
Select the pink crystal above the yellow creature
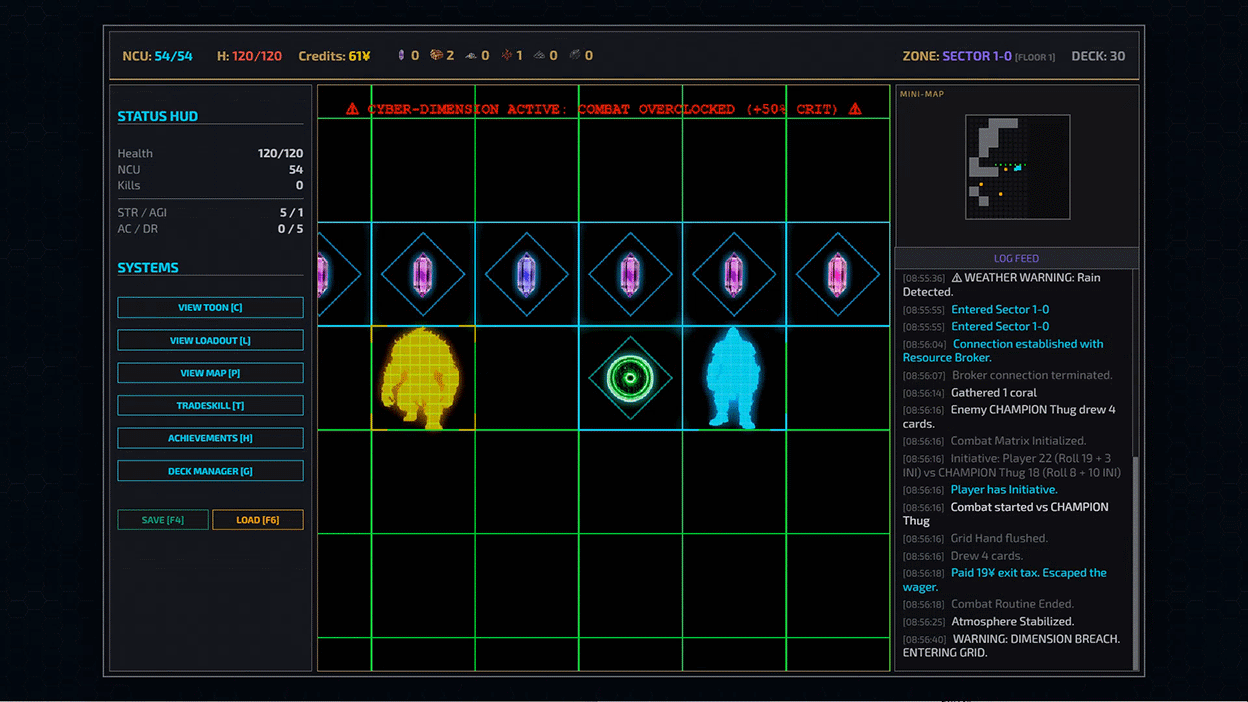pos(422,274)
